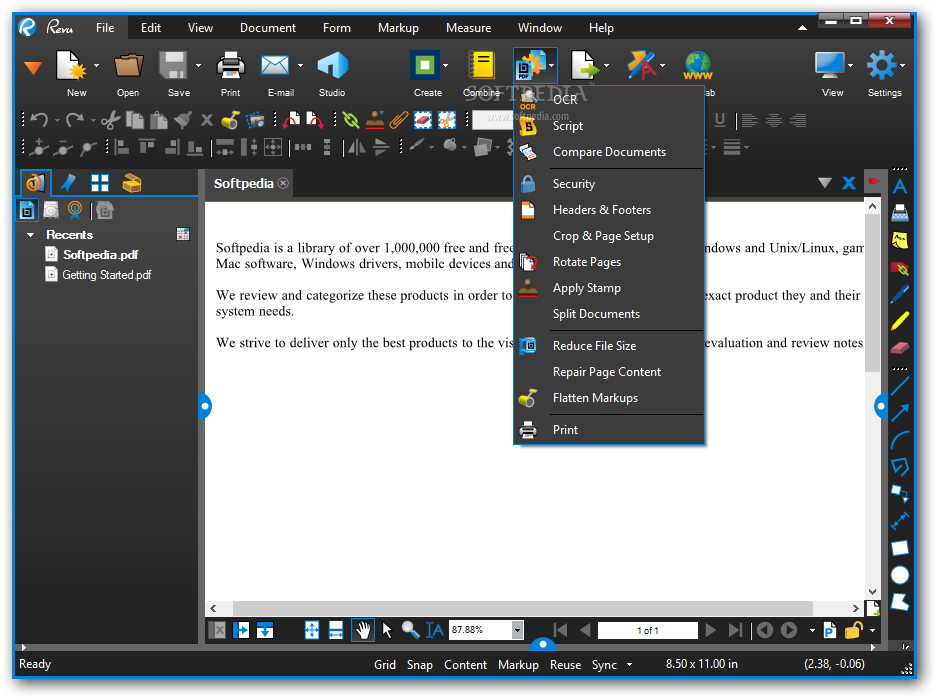Click the page number input field
This screenshot has width=937, height=699.
[648, 630]
